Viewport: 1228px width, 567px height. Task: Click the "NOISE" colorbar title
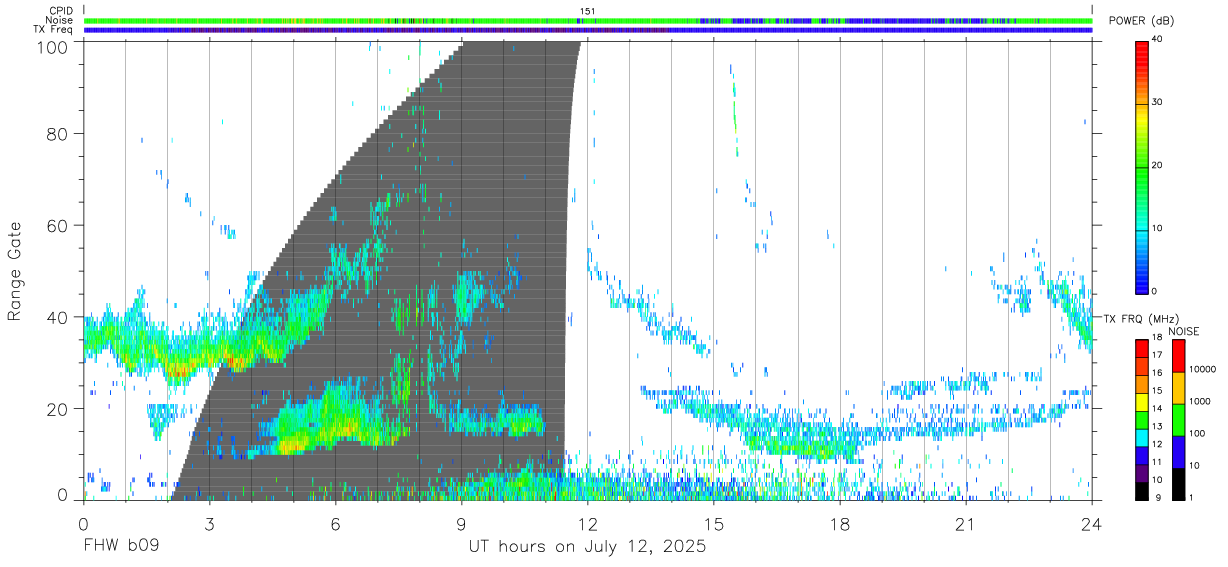coord(1183,331)
